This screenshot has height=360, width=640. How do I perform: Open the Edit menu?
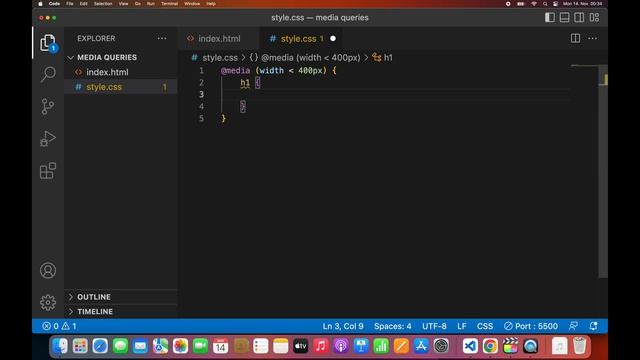(x=84, y=4)
